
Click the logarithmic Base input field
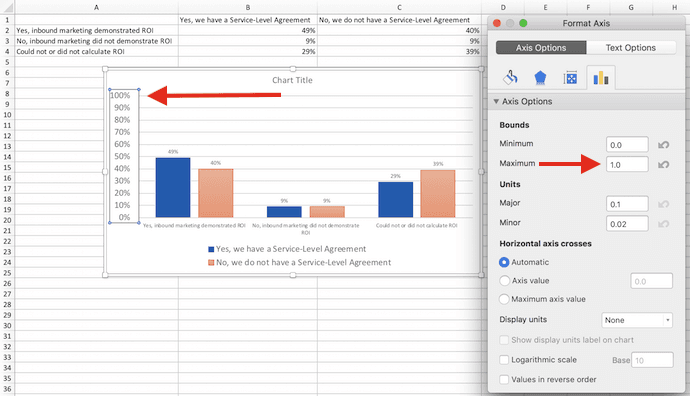(652, 360)
